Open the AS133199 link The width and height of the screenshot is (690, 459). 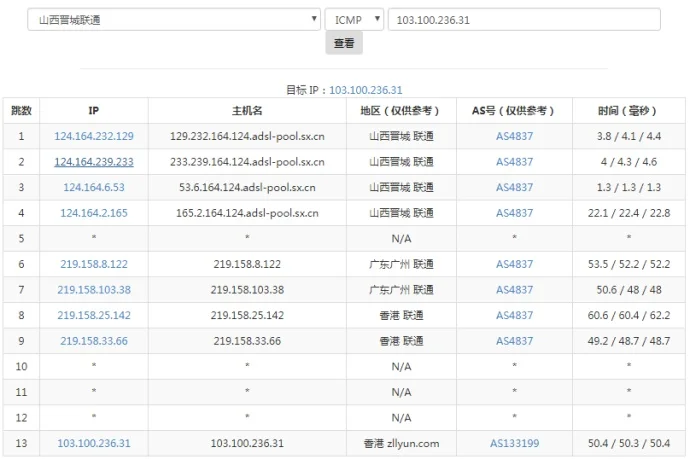[514, 443]
